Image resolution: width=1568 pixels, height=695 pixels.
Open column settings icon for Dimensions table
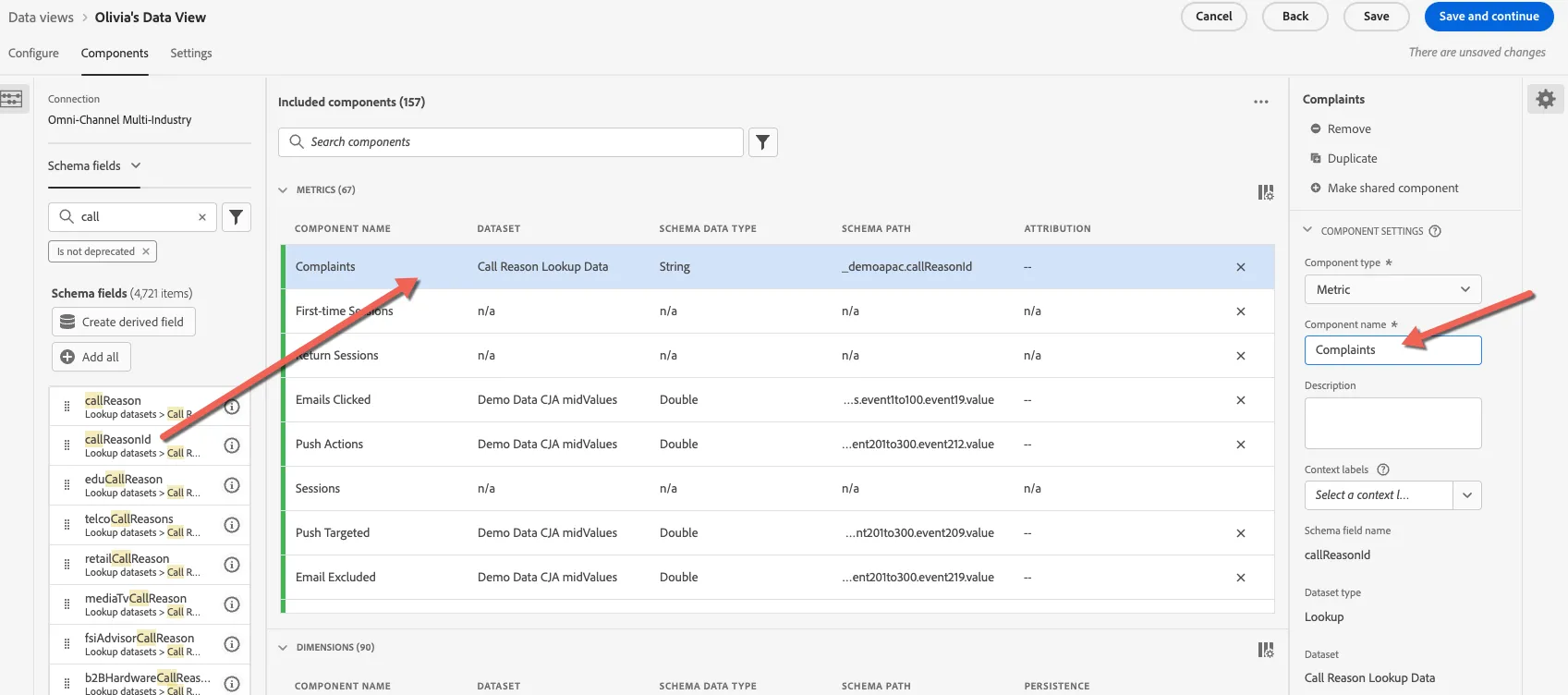tap(1266, 650)
